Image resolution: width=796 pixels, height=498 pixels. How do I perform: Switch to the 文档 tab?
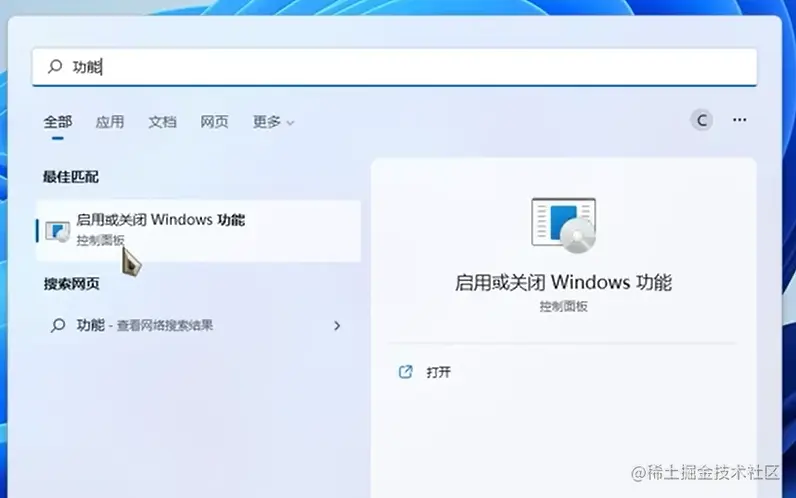[162, 122]
